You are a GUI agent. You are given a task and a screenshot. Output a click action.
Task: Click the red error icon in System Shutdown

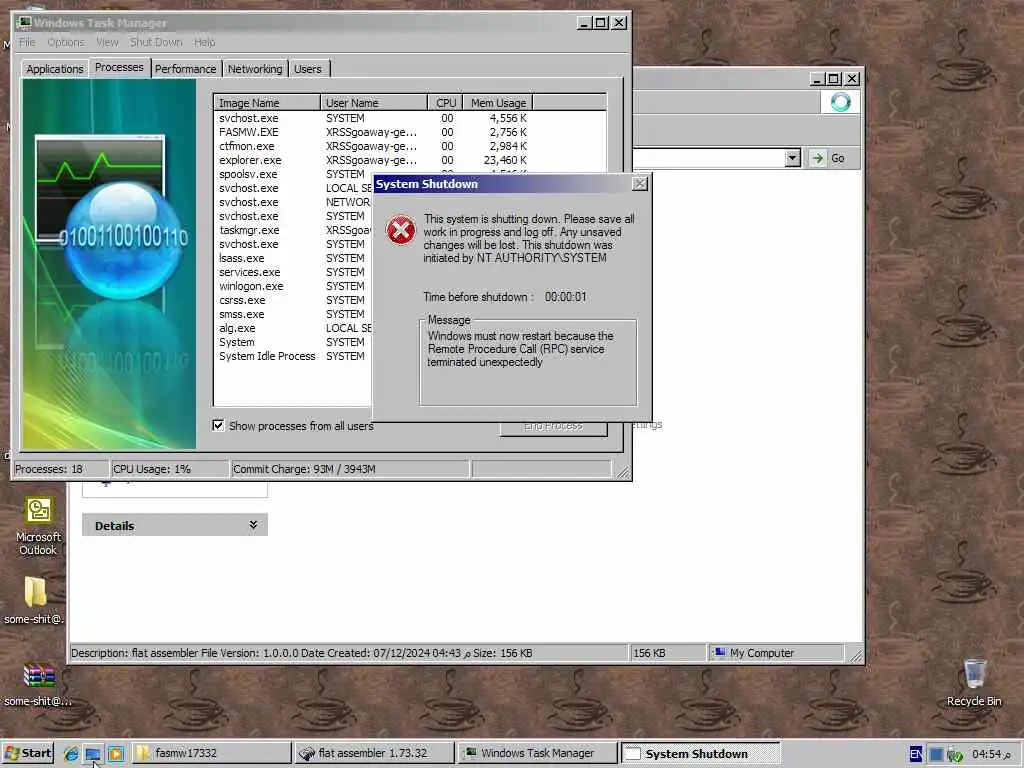pyautogui.click(x=400, y=230)
